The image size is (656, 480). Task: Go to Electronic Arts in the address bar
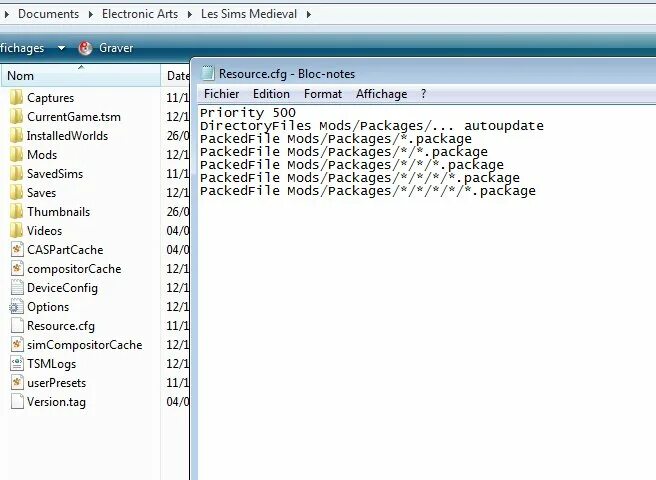[140, 14]
